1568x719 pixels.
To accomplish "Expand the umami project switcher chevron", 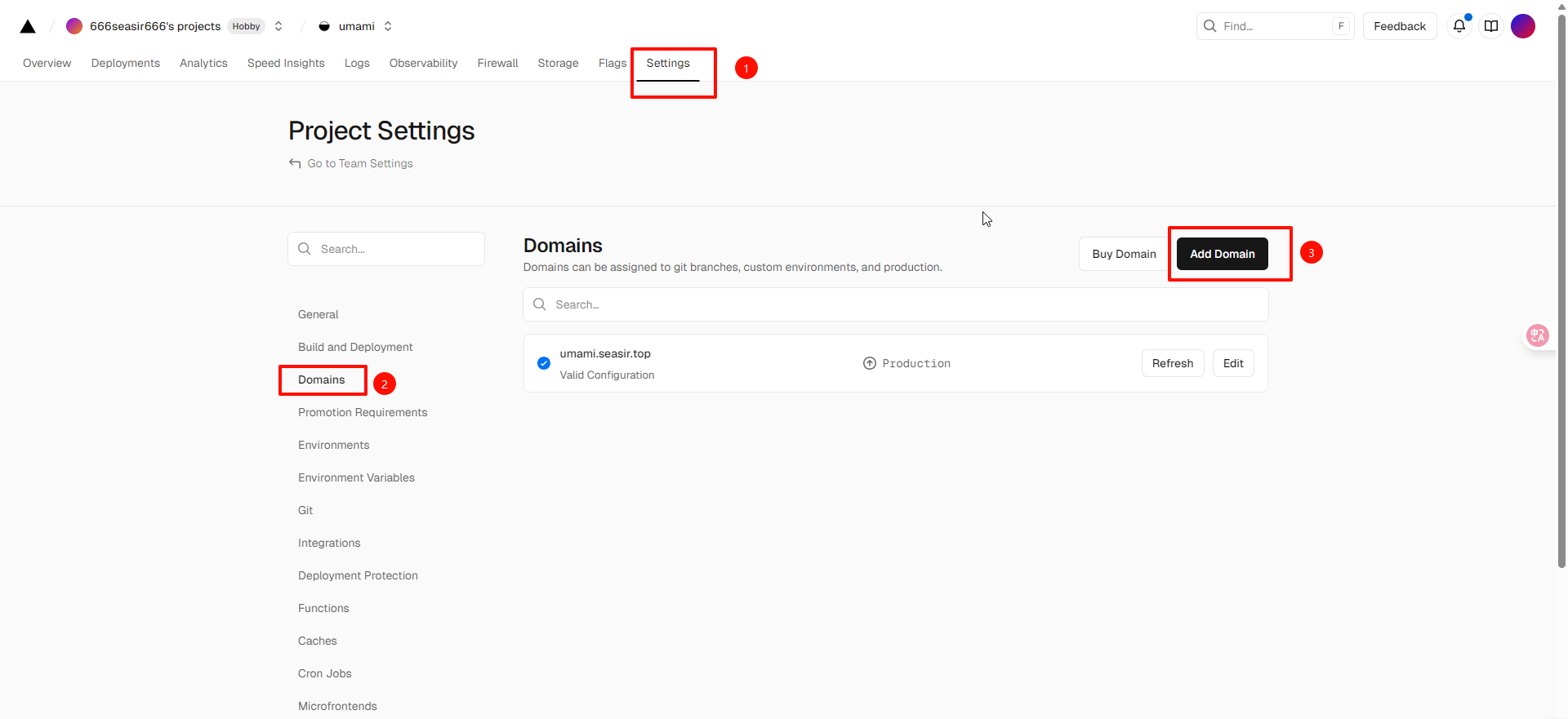I will 388,26.
